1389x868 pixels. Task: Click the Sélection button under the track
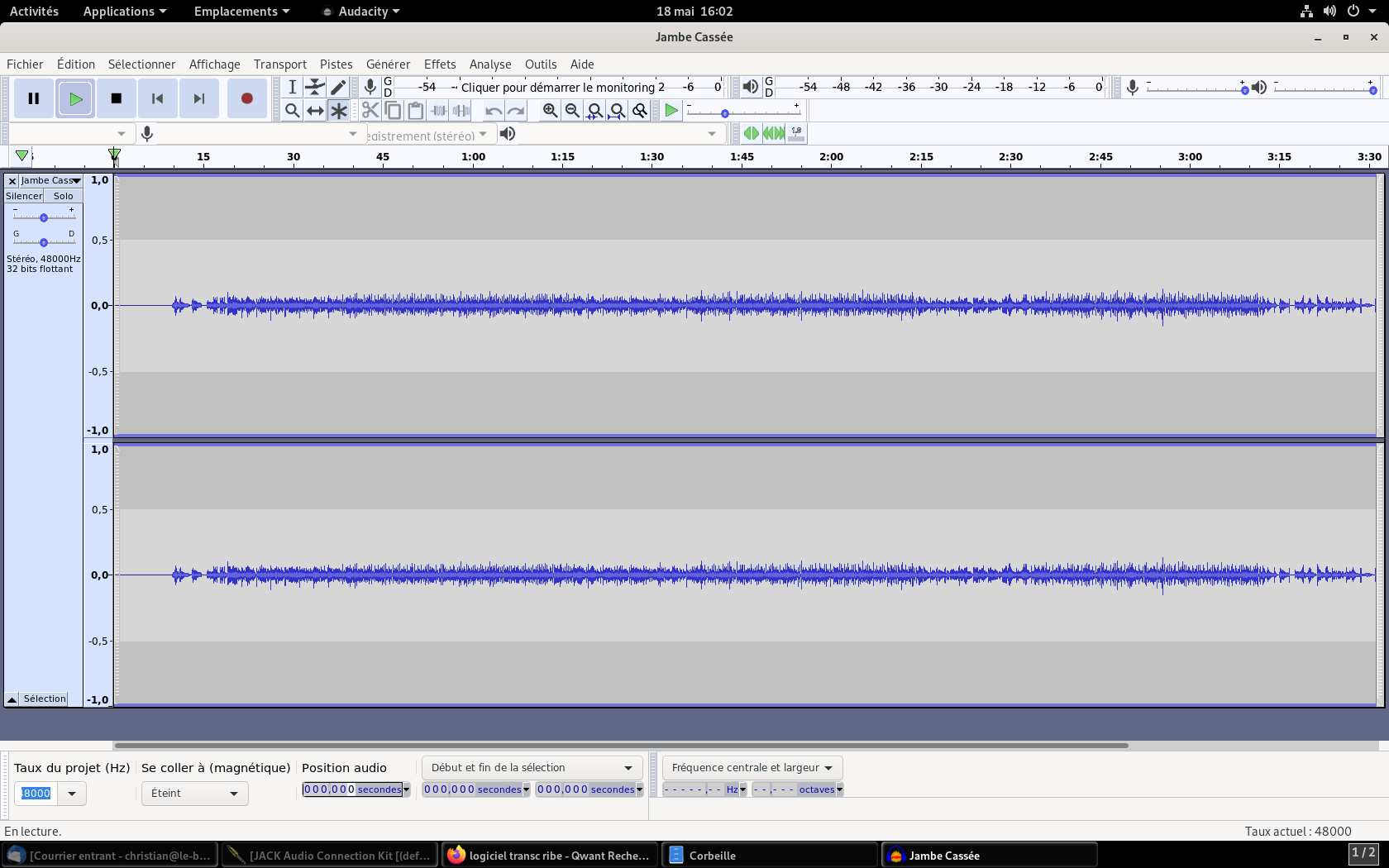tap(45, 699)
